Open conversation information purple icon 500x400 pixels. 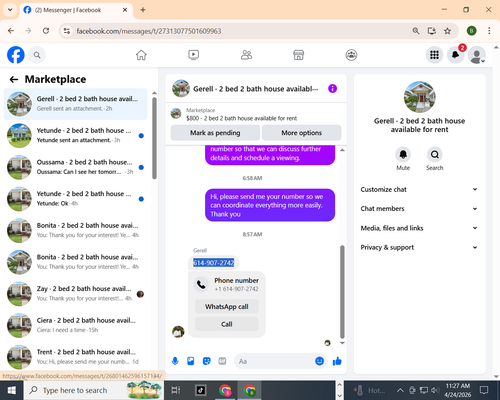(x=333, y=89)
